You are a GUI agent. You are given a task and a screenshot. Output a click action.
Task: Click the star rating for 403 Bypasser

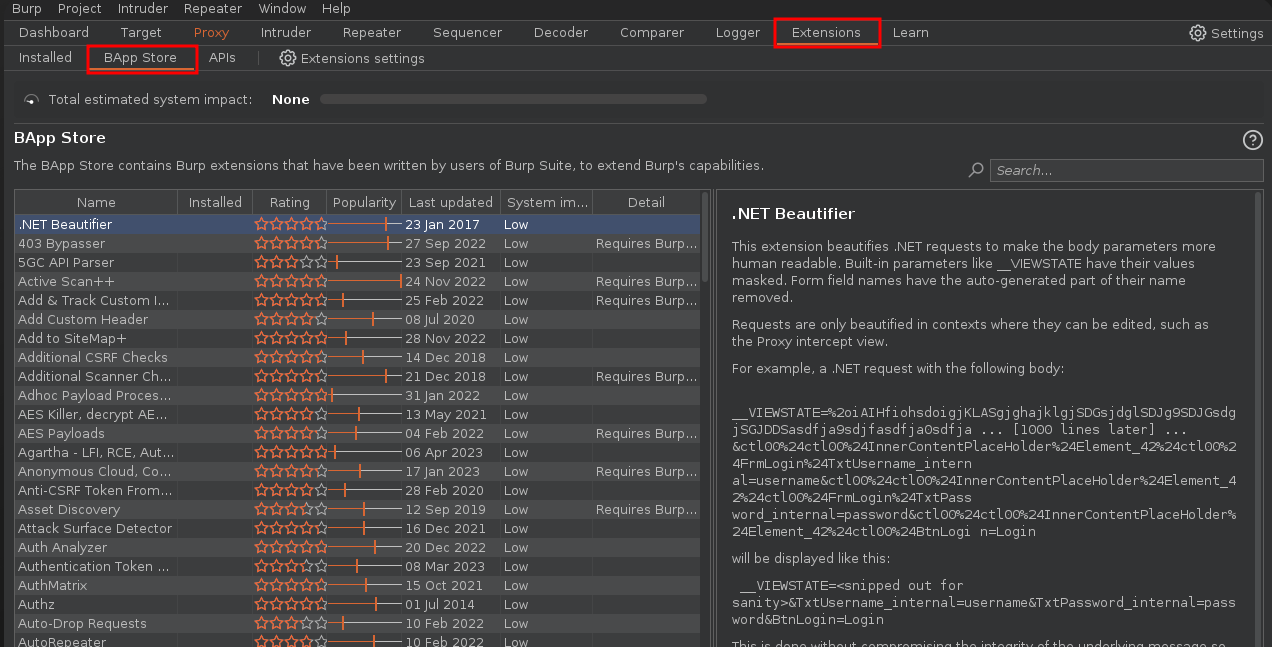tap(290, 243)
